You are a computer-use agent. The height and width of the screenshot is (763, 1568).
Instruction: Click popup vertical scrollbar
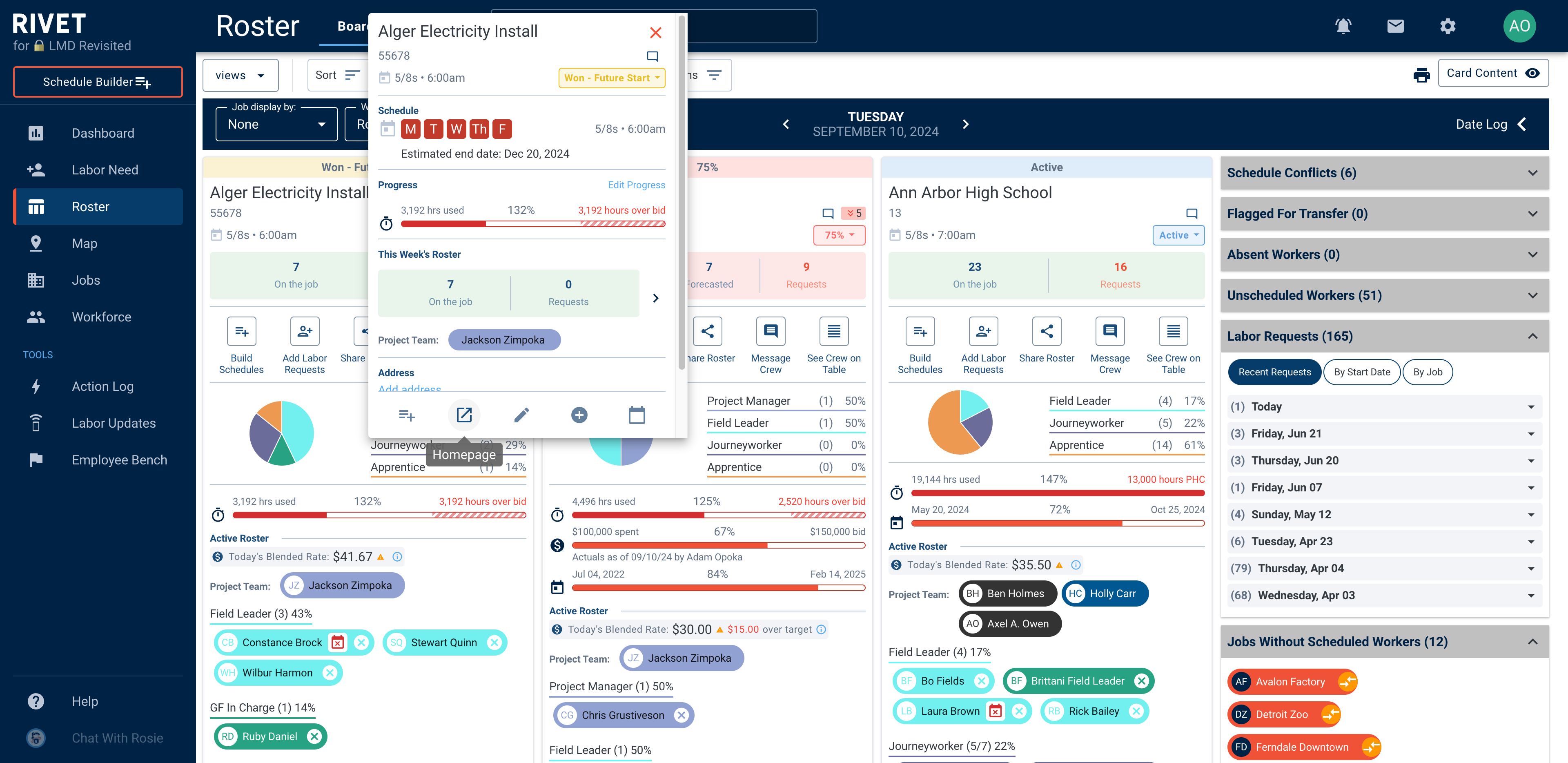coord(682,193)
